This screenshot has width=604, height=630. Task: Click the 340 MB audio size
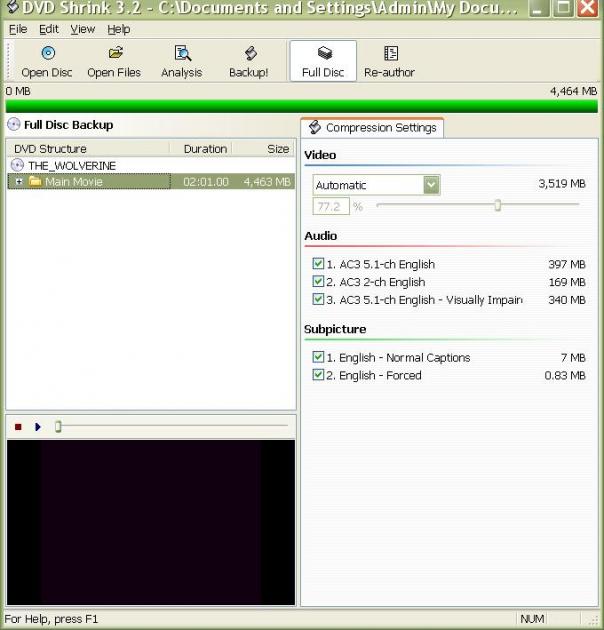(567, 300)
